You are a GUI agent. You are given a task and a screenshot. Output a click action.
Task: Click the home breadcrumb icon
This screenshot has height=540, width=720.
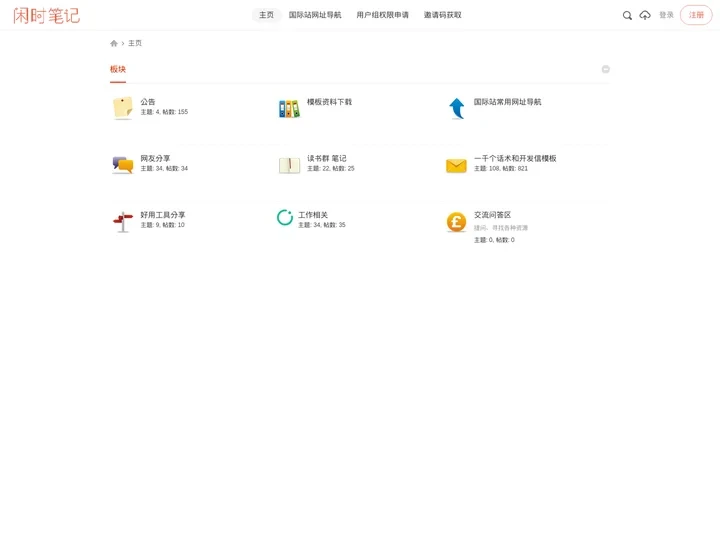point(114,44)
